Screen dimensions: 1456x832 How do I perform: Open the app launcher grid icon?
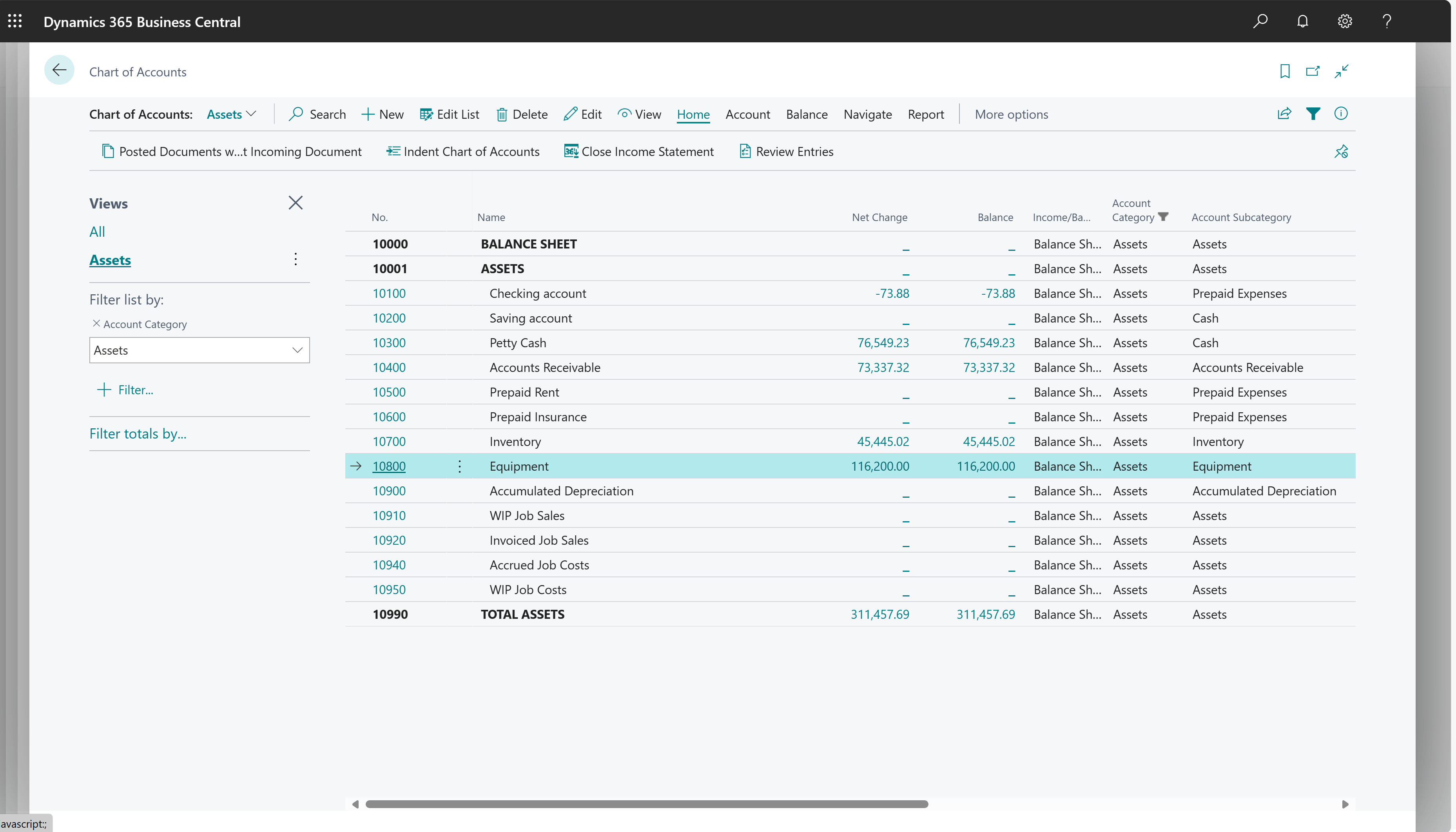tap(15, 21)
